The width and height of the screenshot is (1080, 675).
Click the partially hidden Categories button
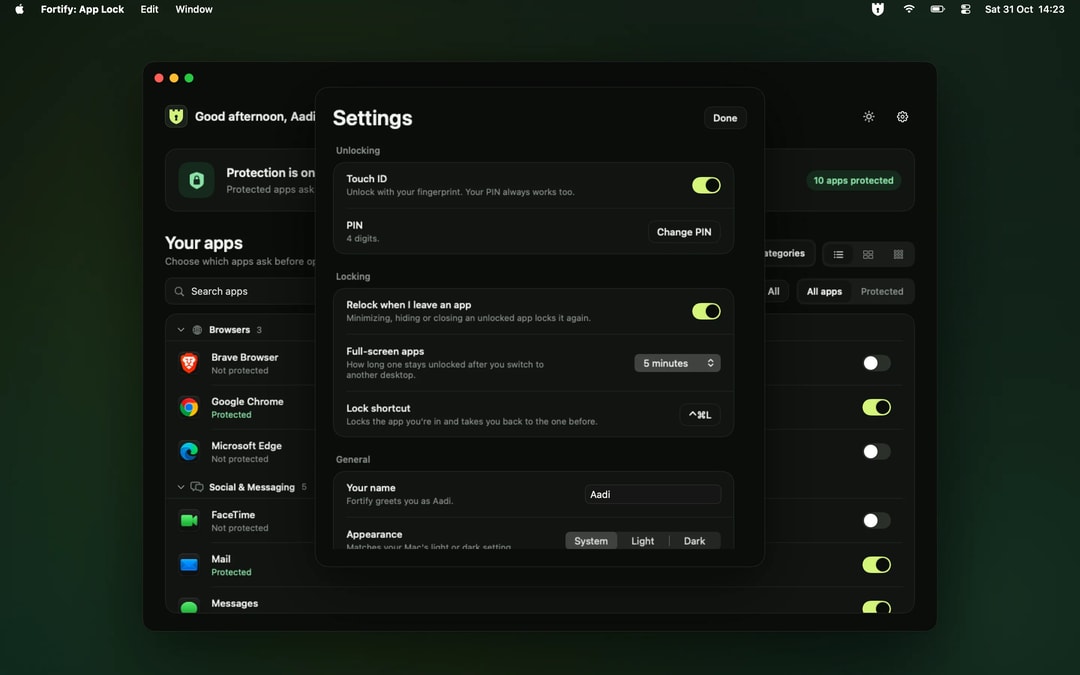point(789,253)
